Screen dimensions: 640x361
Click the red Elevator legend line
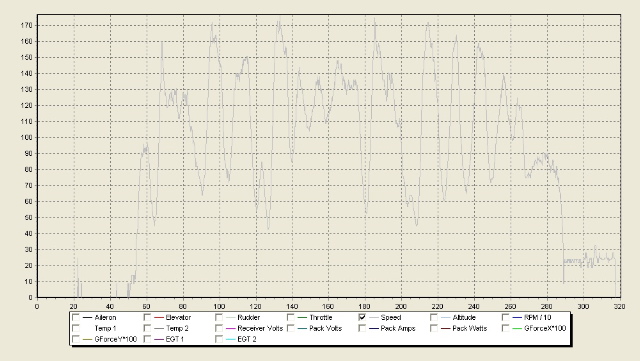[159, 318]
